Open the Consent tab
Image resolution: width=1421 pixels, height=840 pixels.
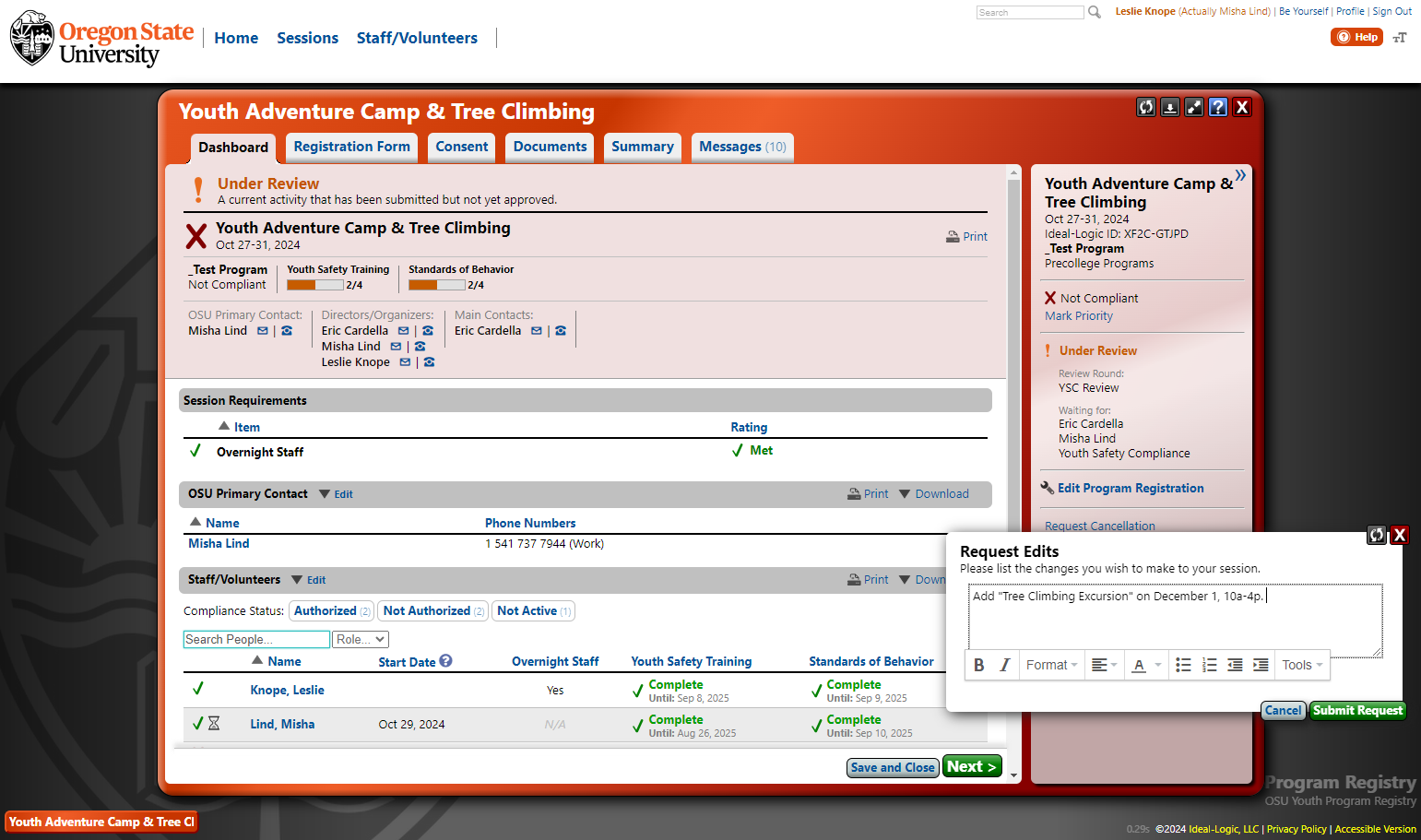462,147
